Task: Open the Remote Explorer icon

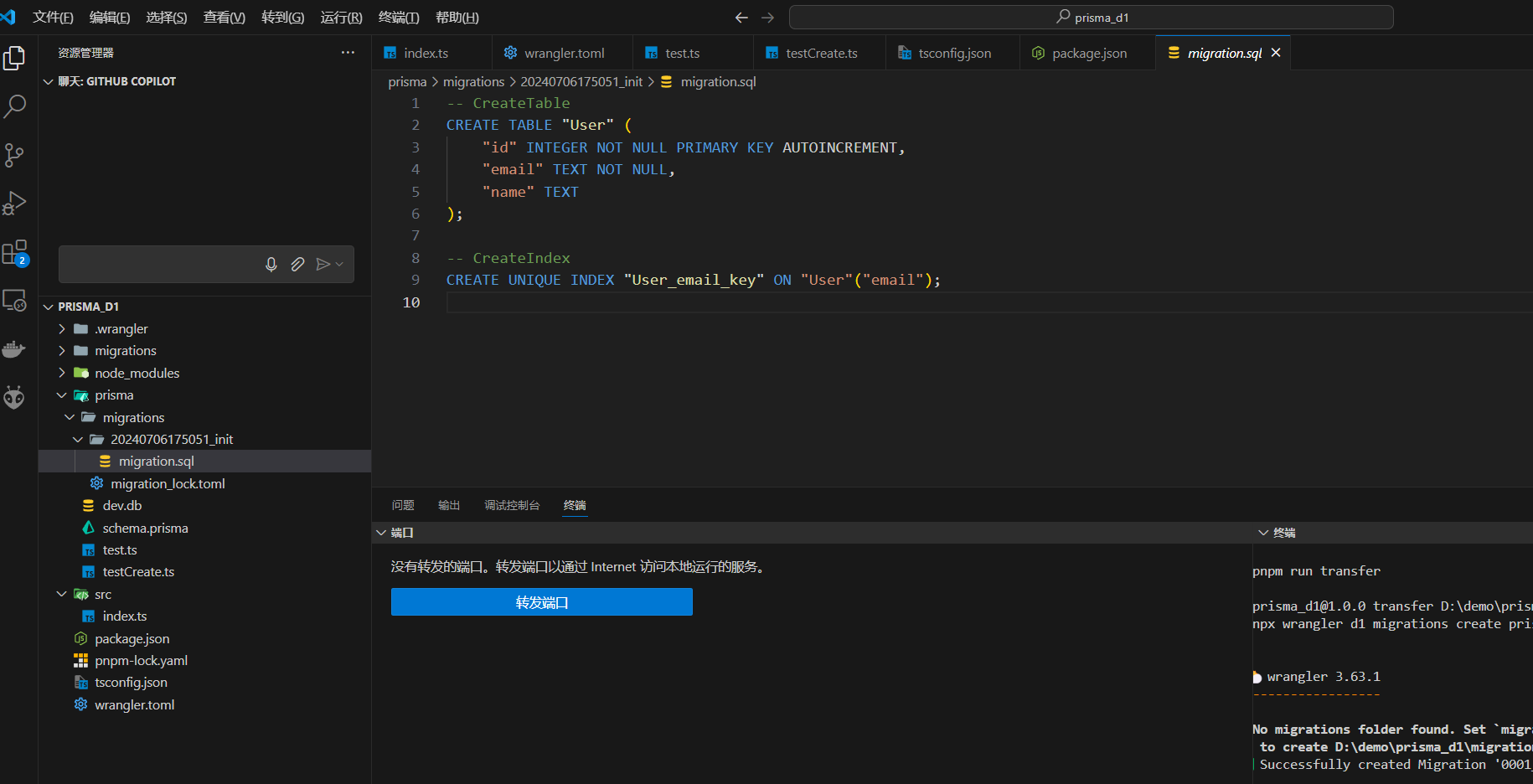Action: (15, 301)
